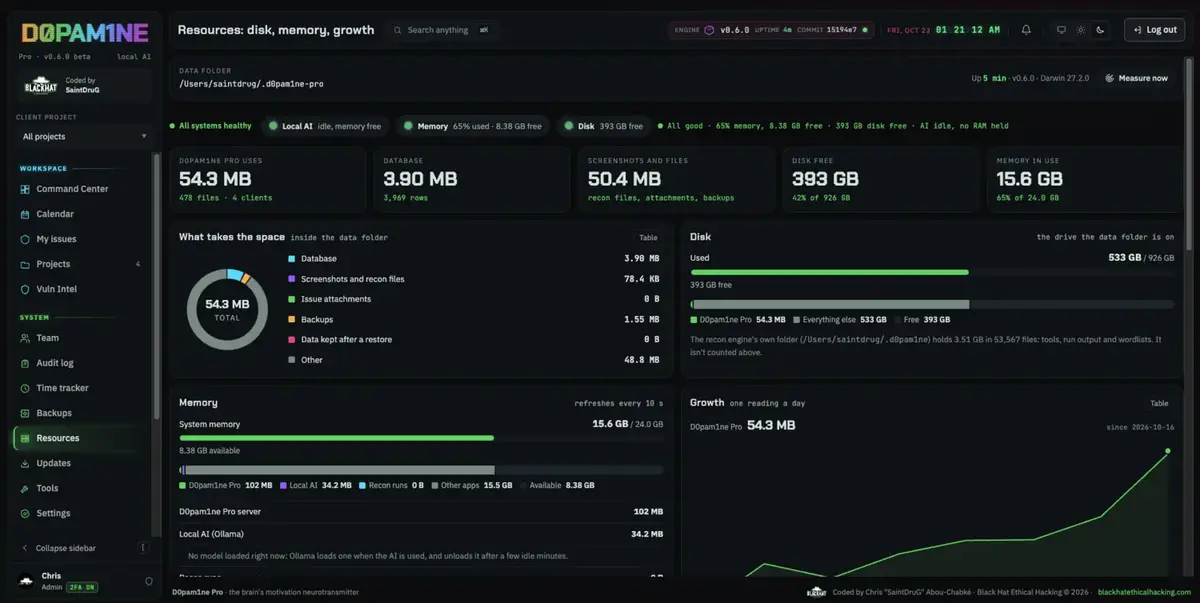Click the Vuln Intel shield icon
The image size is (1200, 603).
coord(26,289)
